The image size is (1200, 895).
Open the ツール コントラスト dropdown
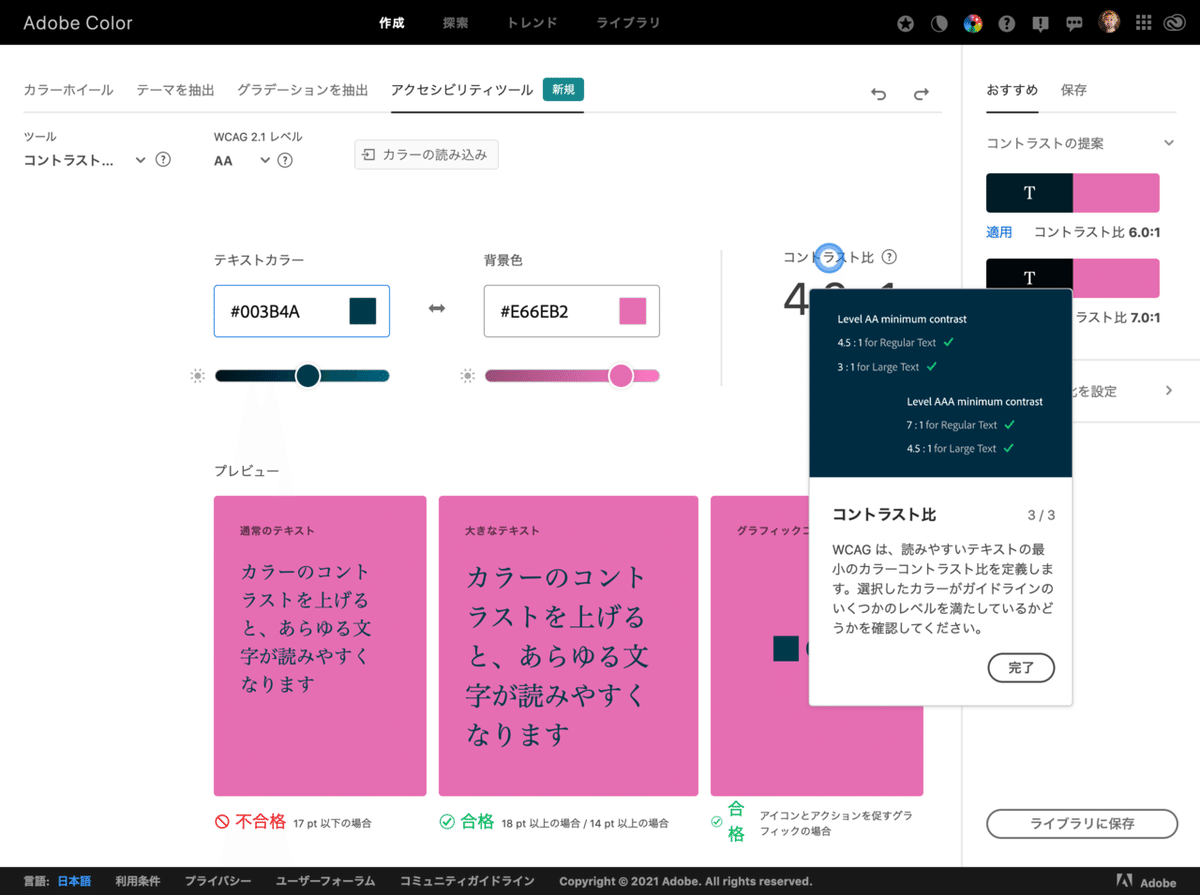85,160
